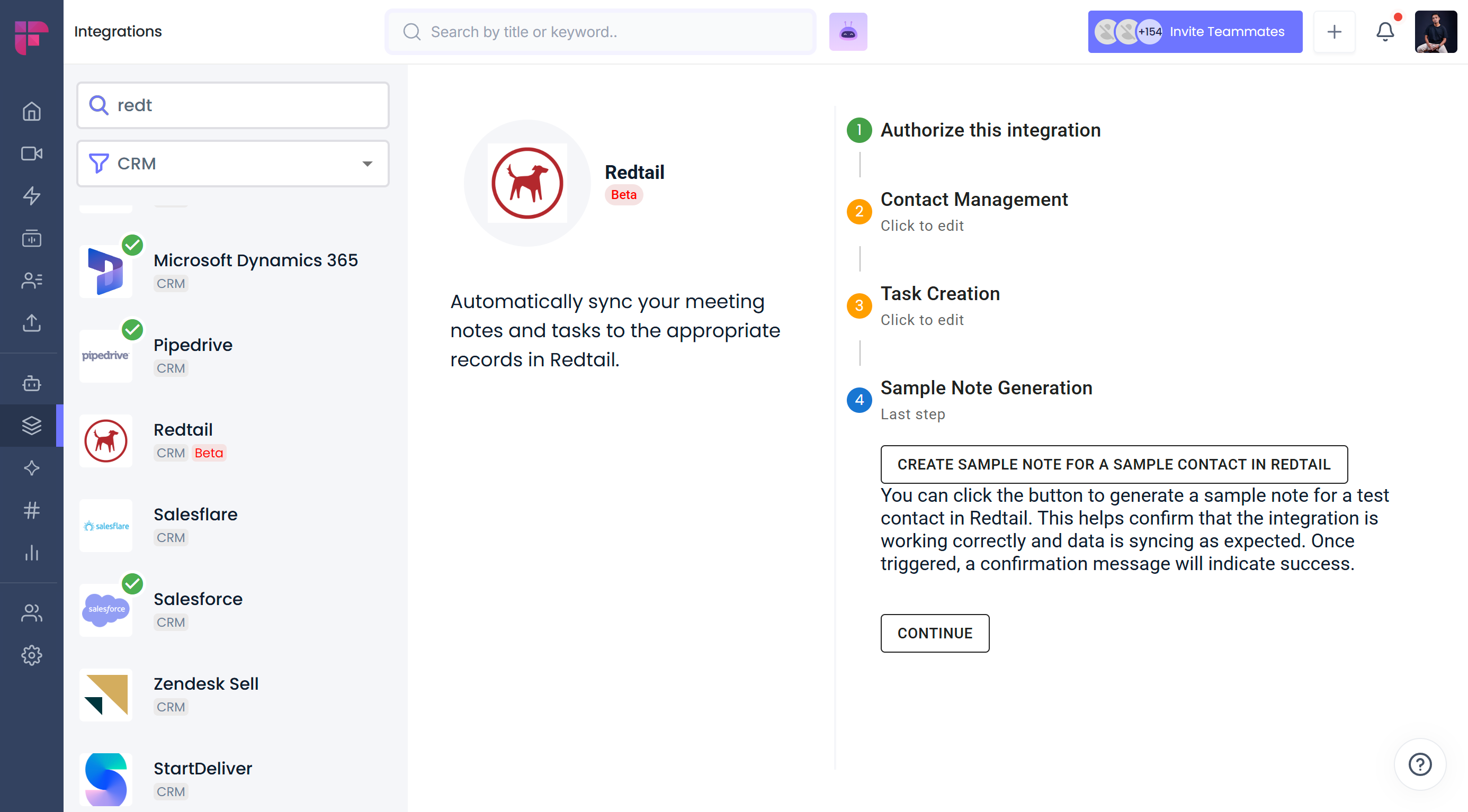Open the bar chart analytics icon
Image resolution: width=1468 pixels, height=812 pixels.
coord(31,552)
